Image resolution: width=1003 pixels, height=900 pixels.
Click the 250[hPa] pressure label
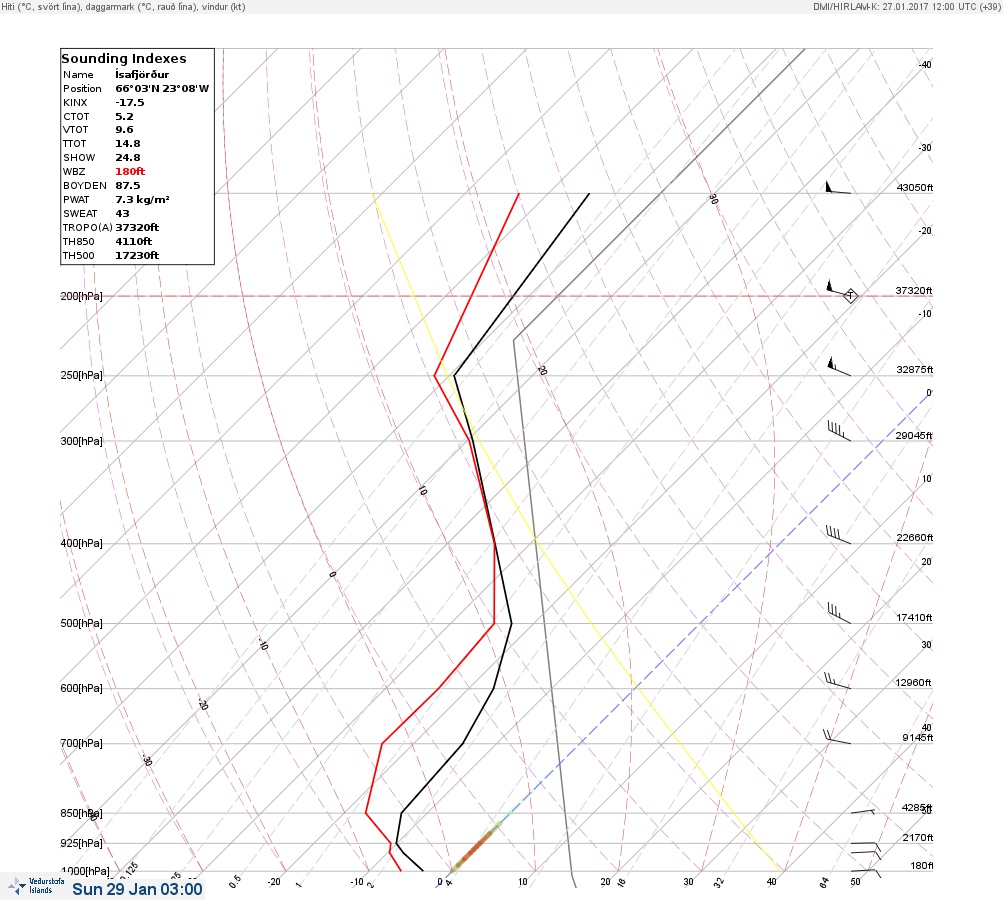pos(81,375)
